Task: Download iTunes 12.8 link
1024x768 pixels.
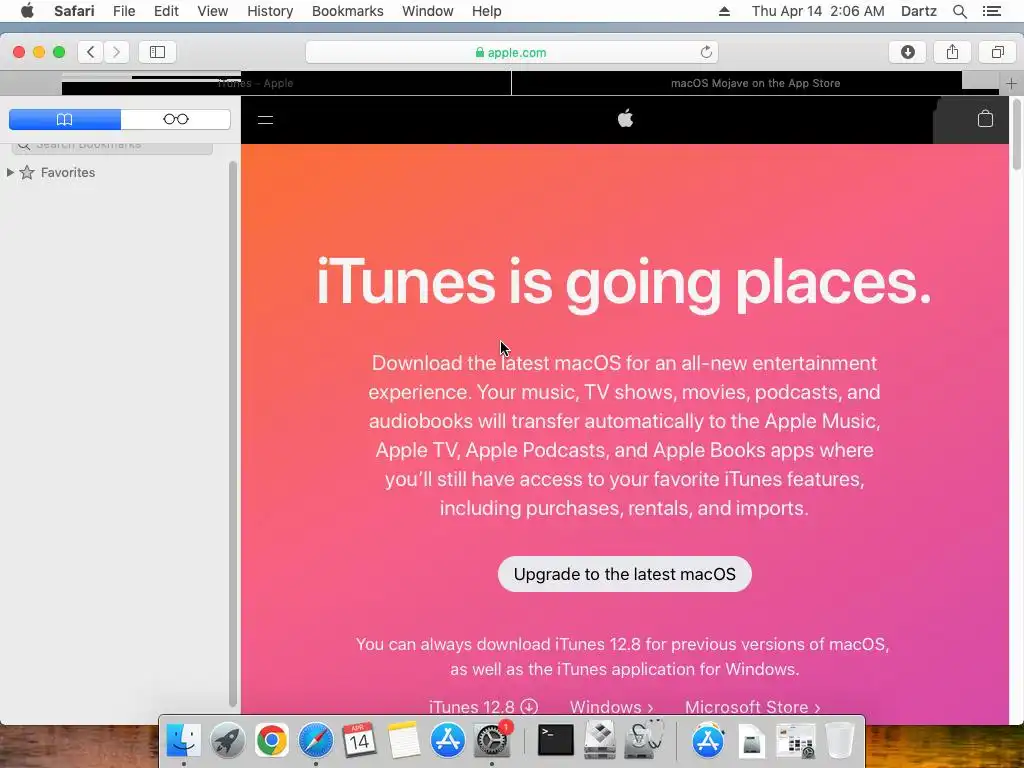Action: click(x=483, y=707)
